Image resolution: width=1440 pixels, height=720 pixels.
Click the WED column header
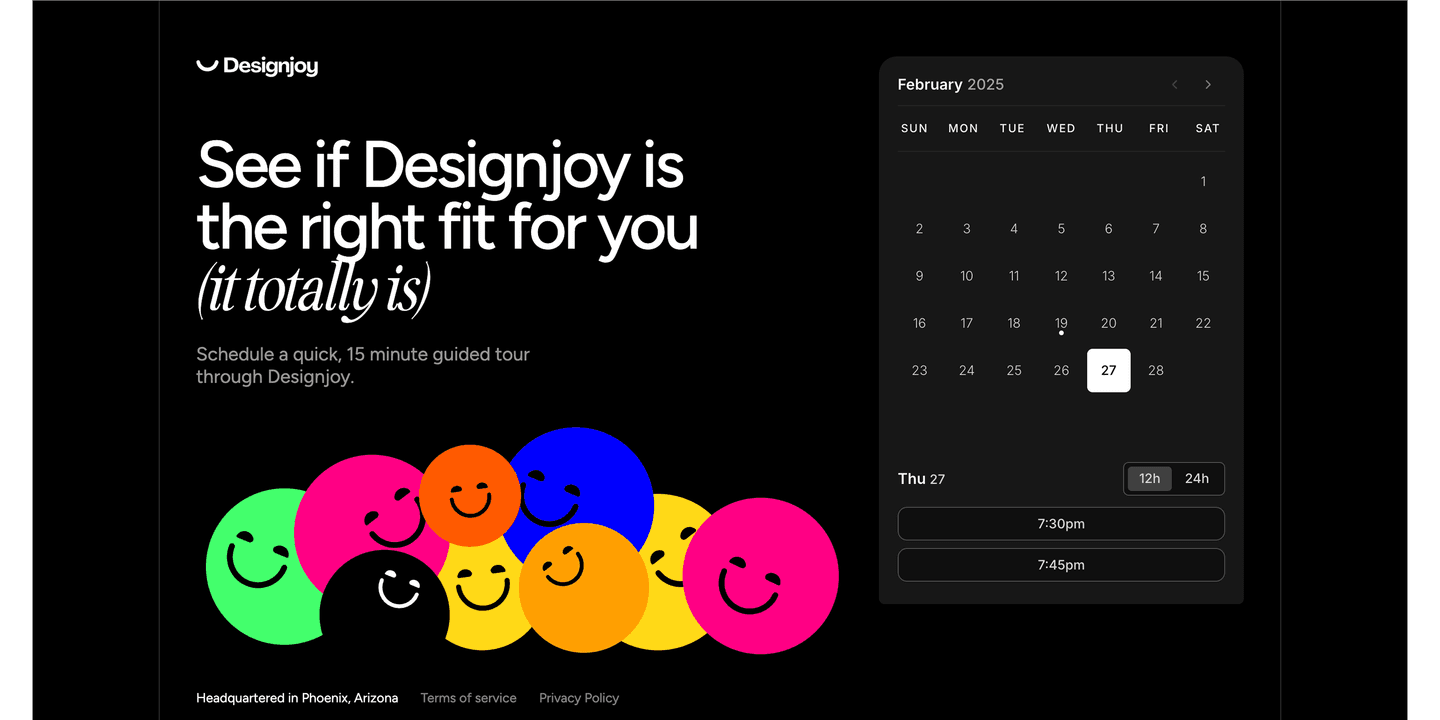tap(1061, 129)
